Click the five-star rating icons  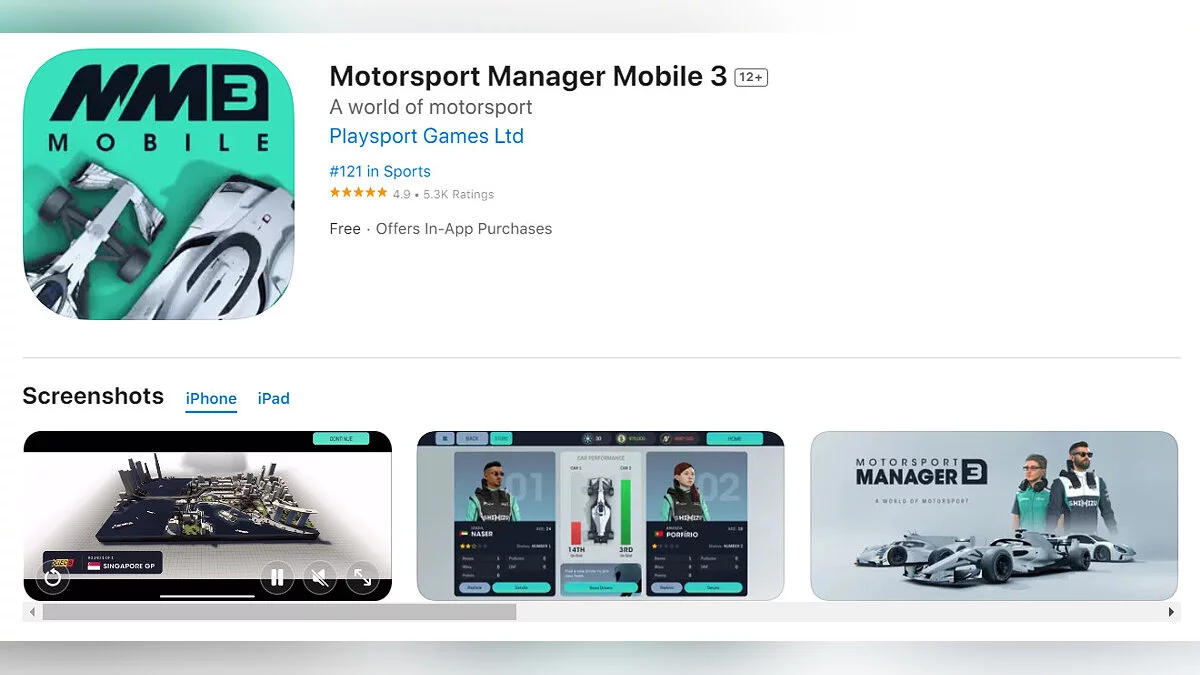[358, 193]
